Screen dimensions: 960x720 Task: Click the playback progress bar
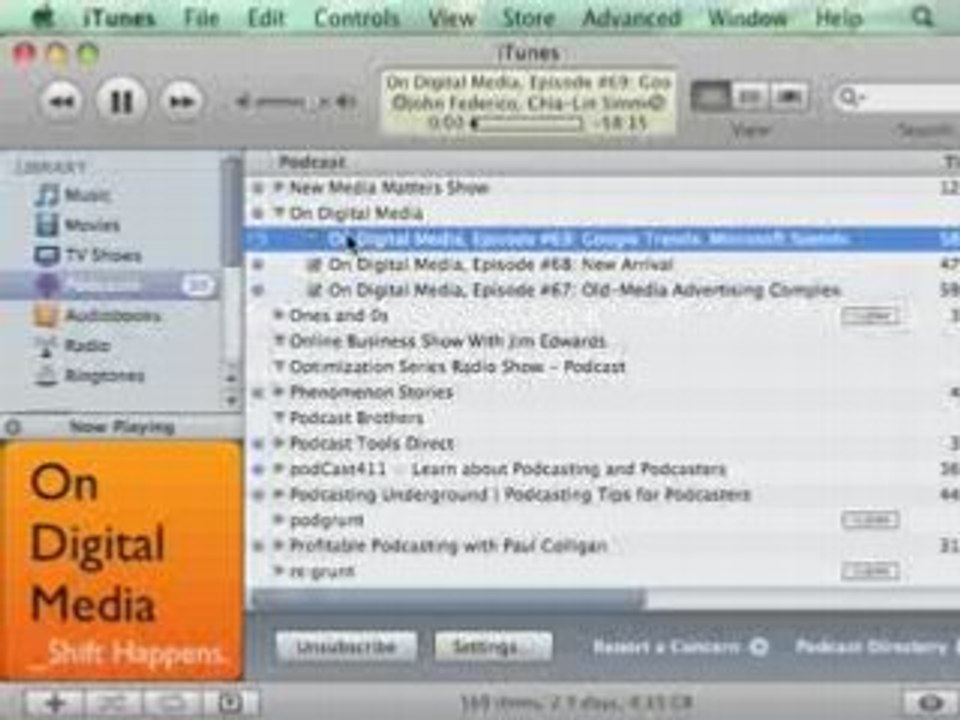click(x=527, y=124)
